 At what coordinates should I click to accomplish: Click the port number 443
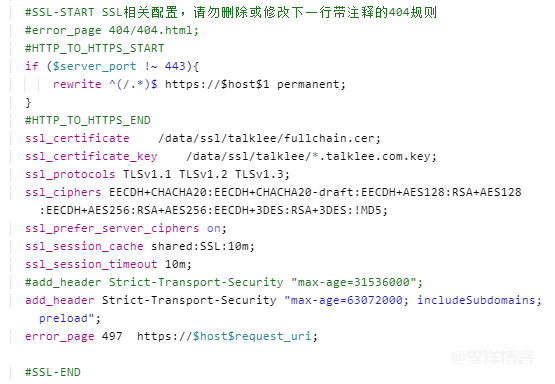click(x=175, y=66)
